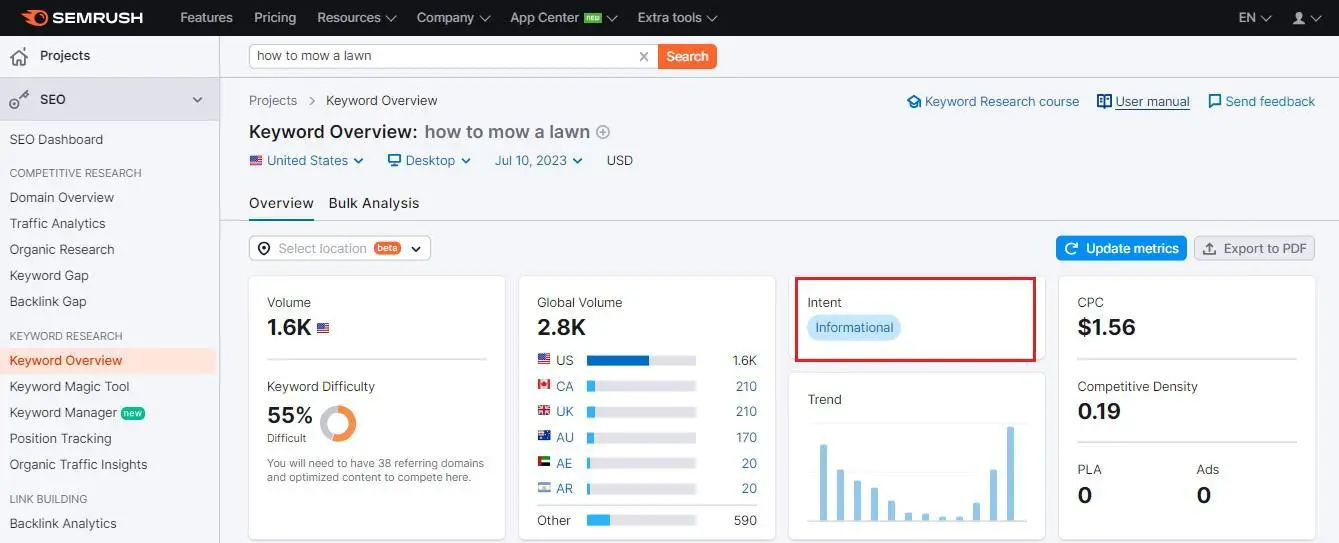Click the Projects home icon
1339x543 pixels.
(18, 56)
